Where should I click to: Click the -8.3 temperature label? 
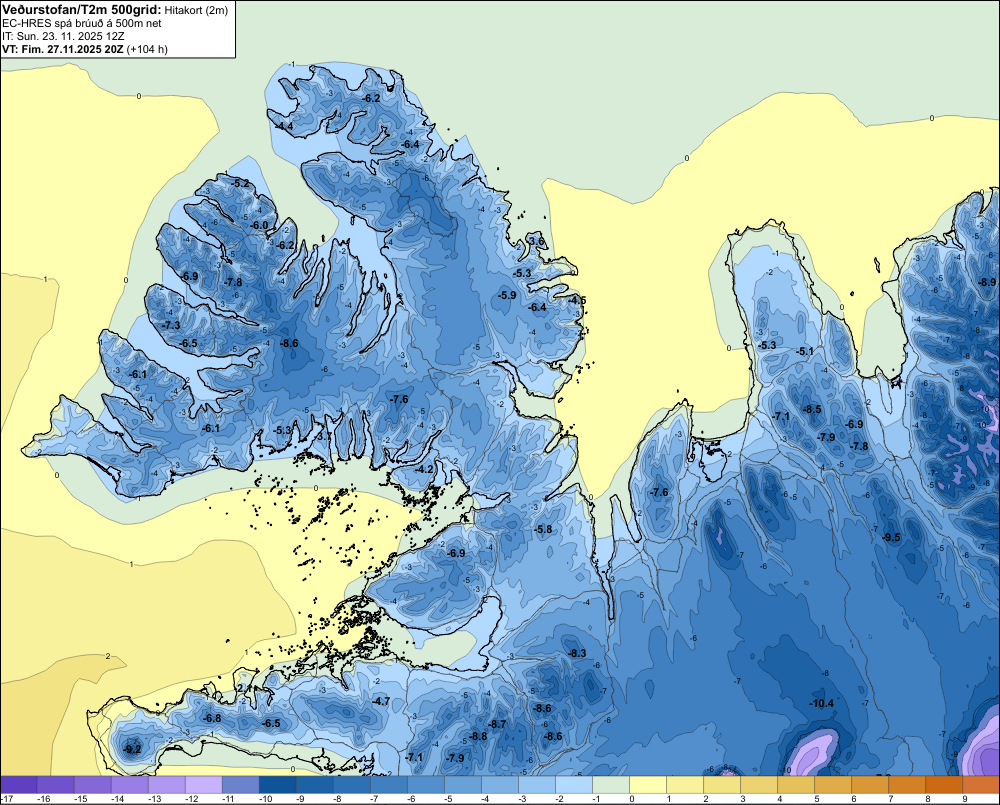pos(577,653)
